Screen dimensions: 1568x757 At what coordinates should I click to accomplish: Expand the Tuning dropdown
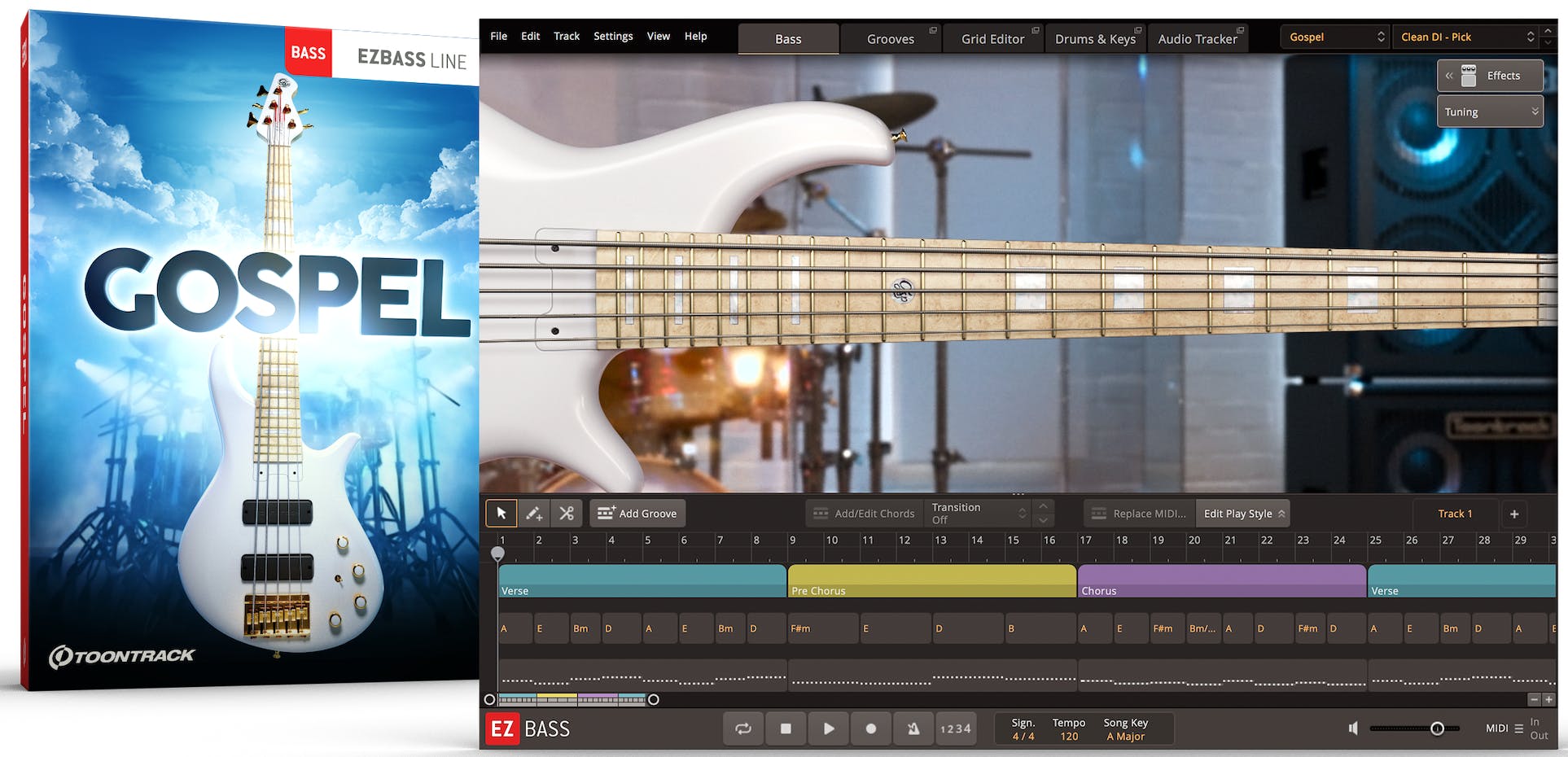1490,112
